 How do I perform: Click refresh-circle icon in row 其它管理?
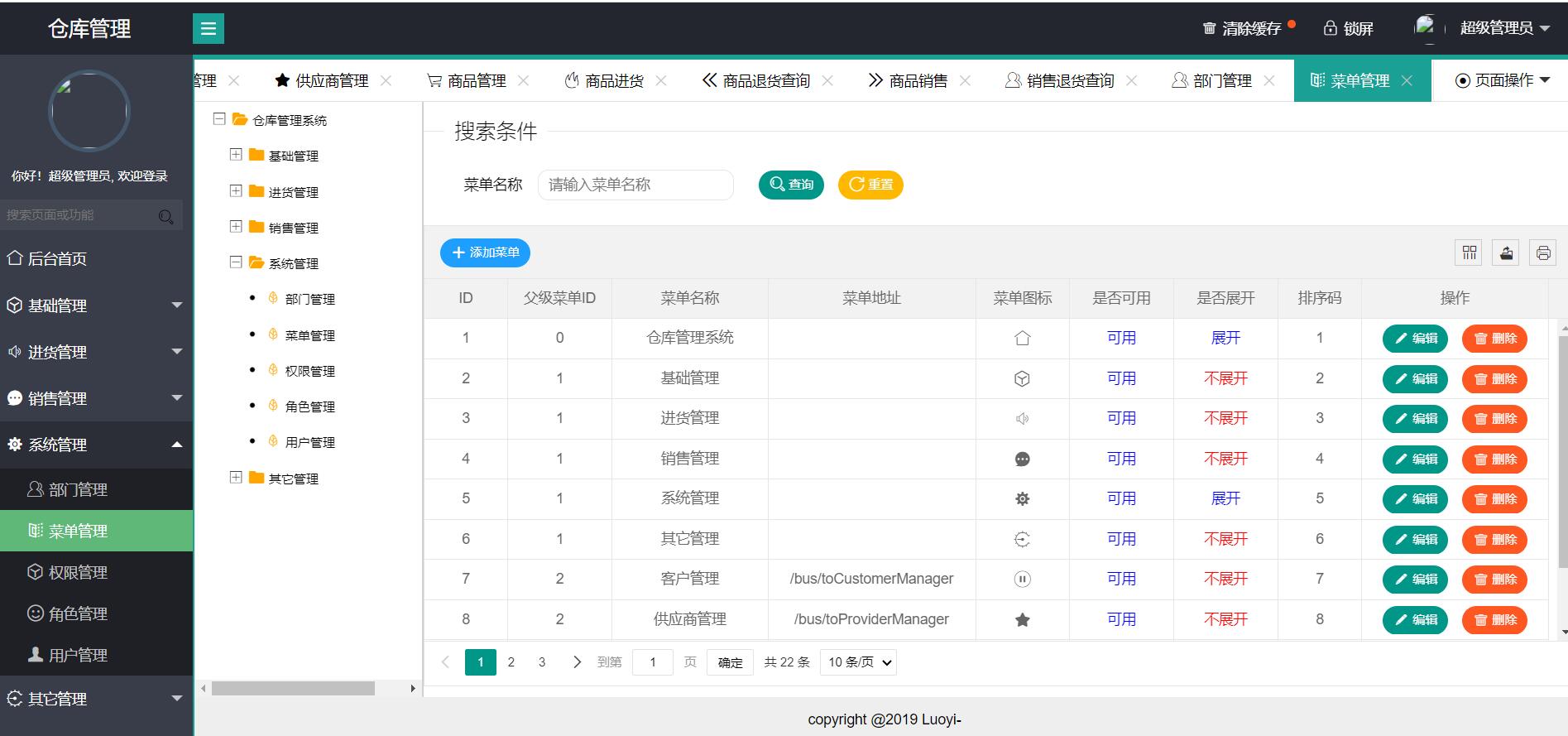[1022, 540]
